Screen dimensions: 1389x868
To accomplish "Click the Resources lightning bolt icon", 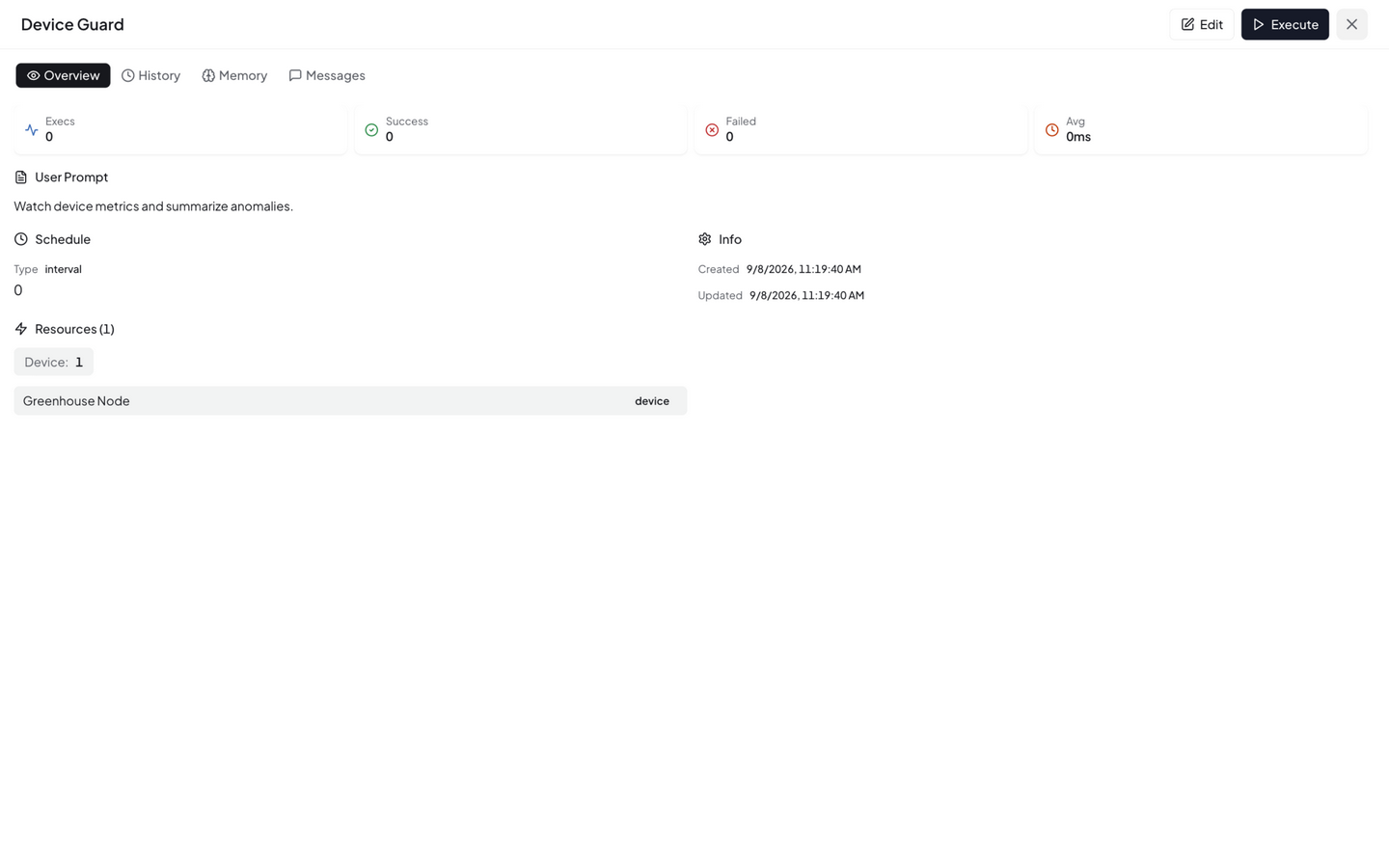I will click(21, 329).
